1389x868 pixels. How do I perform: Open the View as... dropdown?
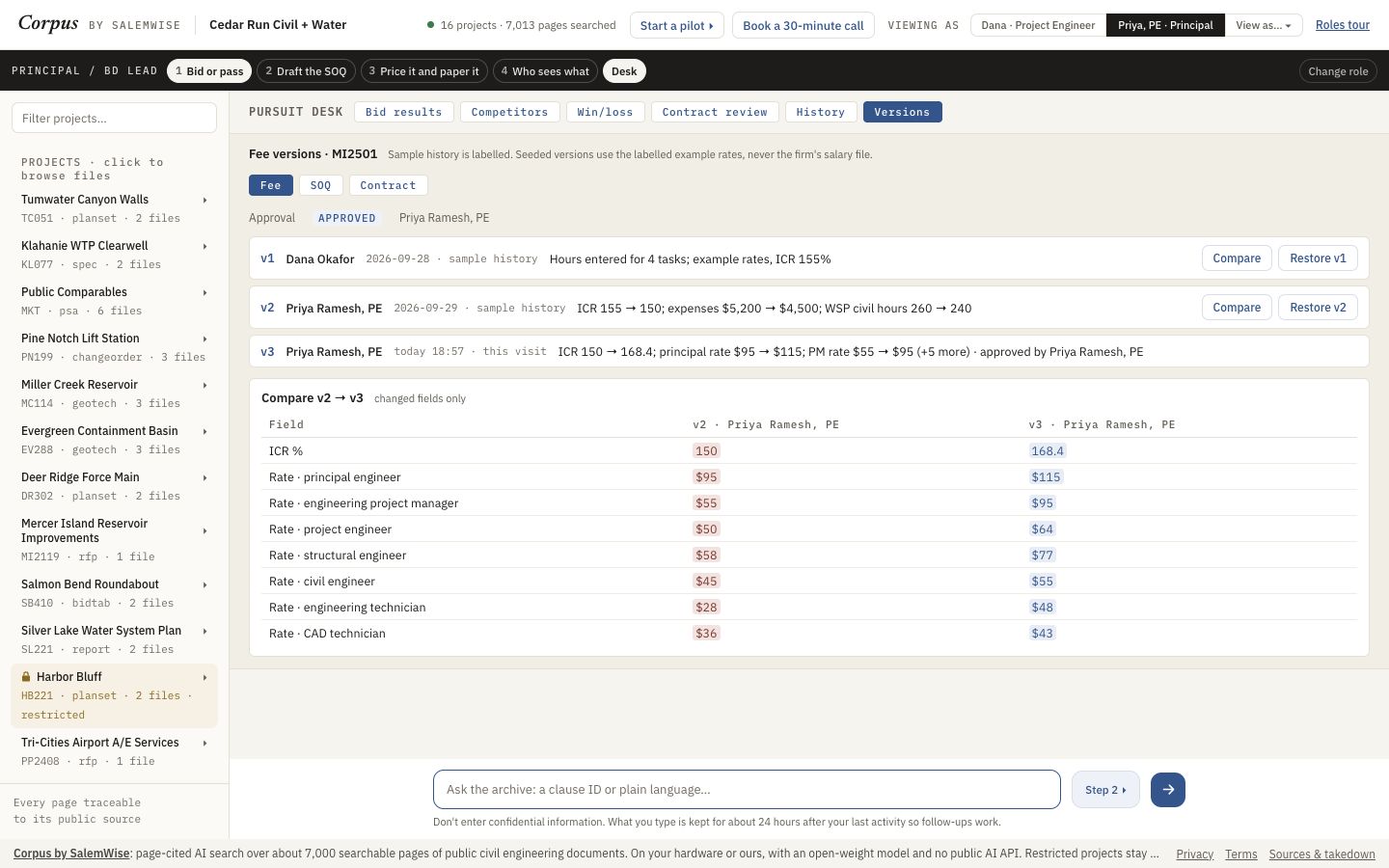pos(1264,25)
